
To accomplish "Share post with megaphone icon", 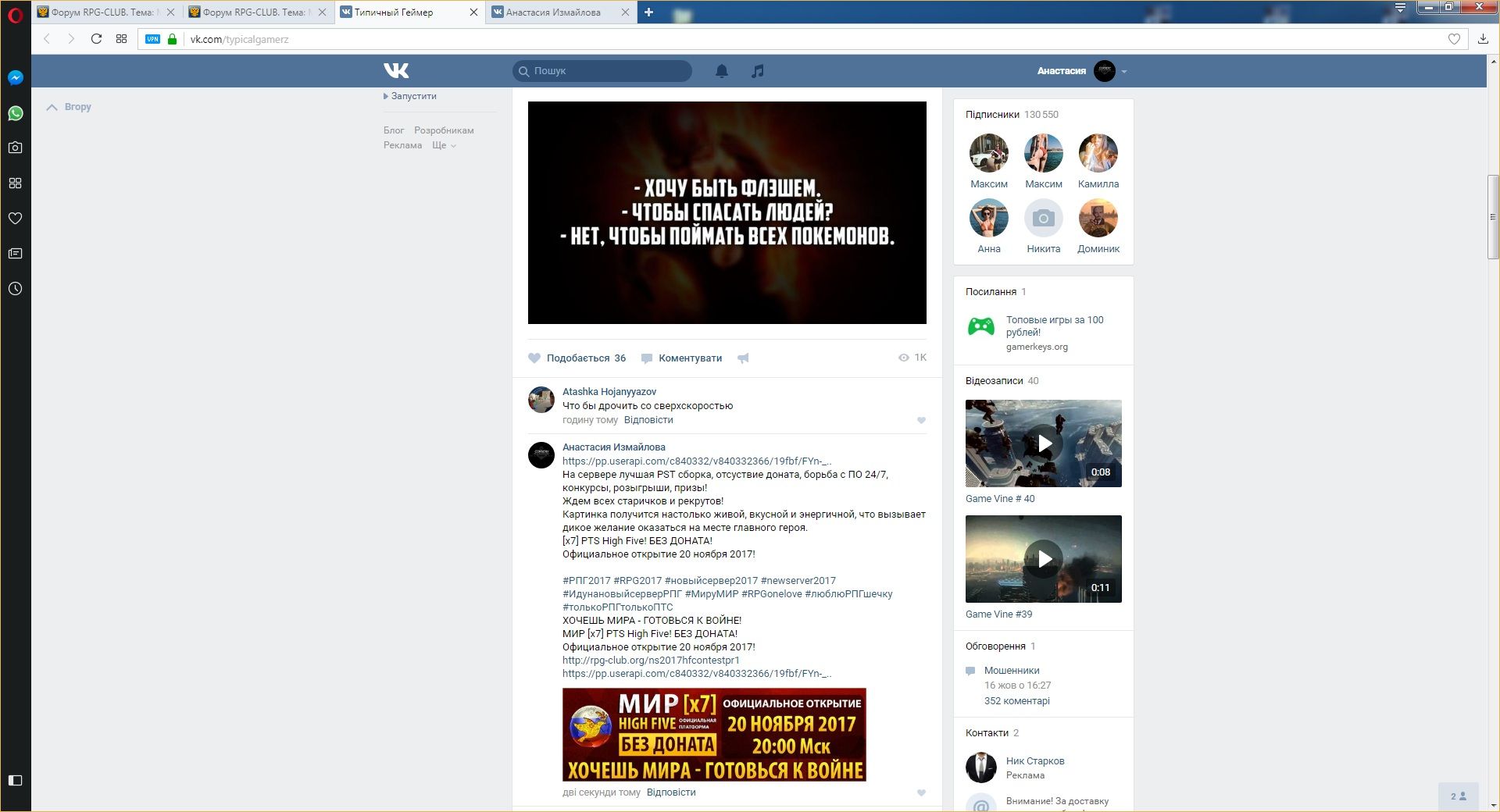I will click(x=743, y=358).
